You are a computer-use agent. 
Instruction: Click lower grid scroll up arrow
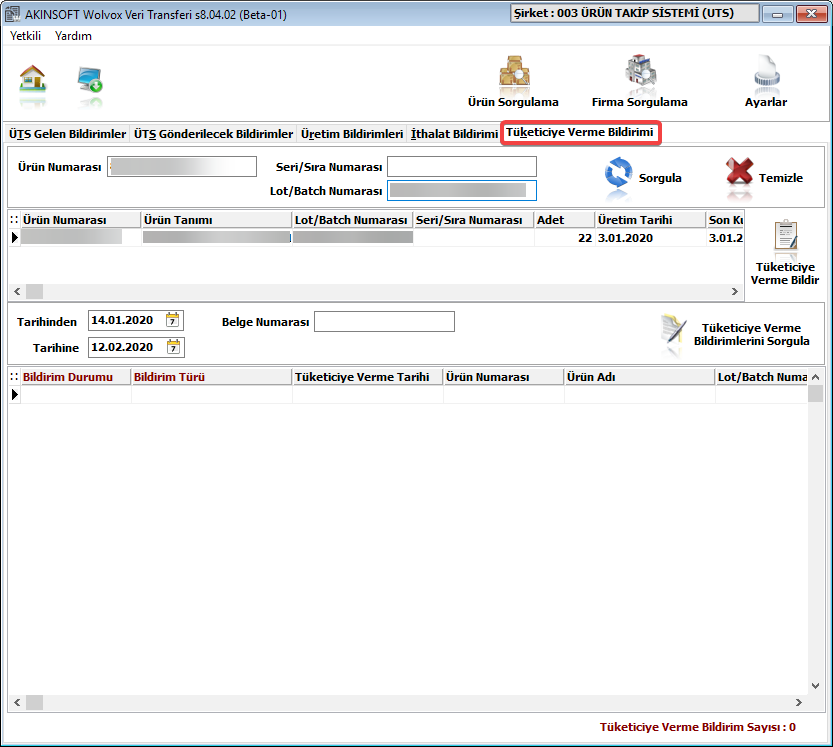[x=815, y=377]
